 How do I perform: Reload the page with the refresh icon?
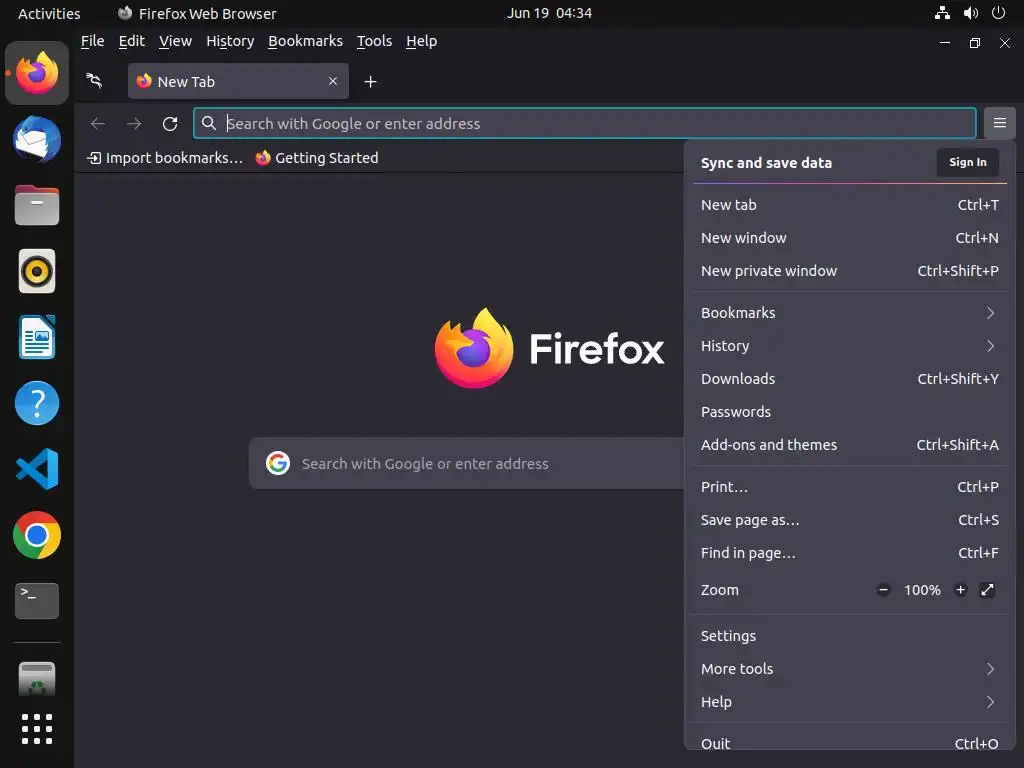click(170, 123)
